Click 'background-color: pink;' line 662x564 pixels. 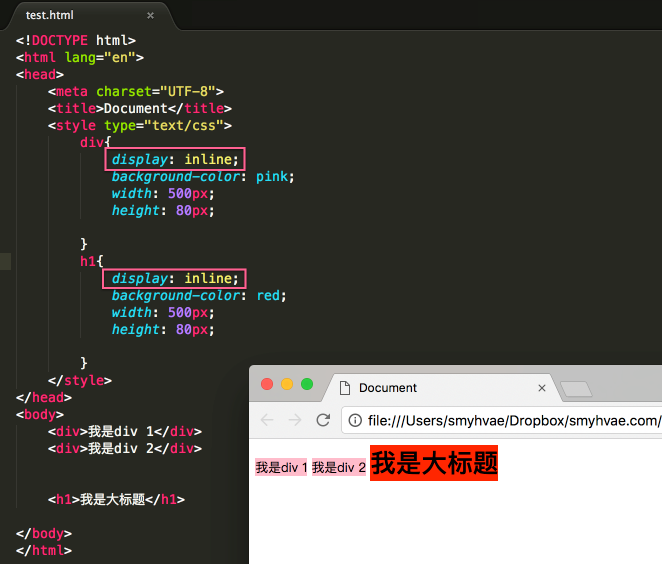coord(203,176)
